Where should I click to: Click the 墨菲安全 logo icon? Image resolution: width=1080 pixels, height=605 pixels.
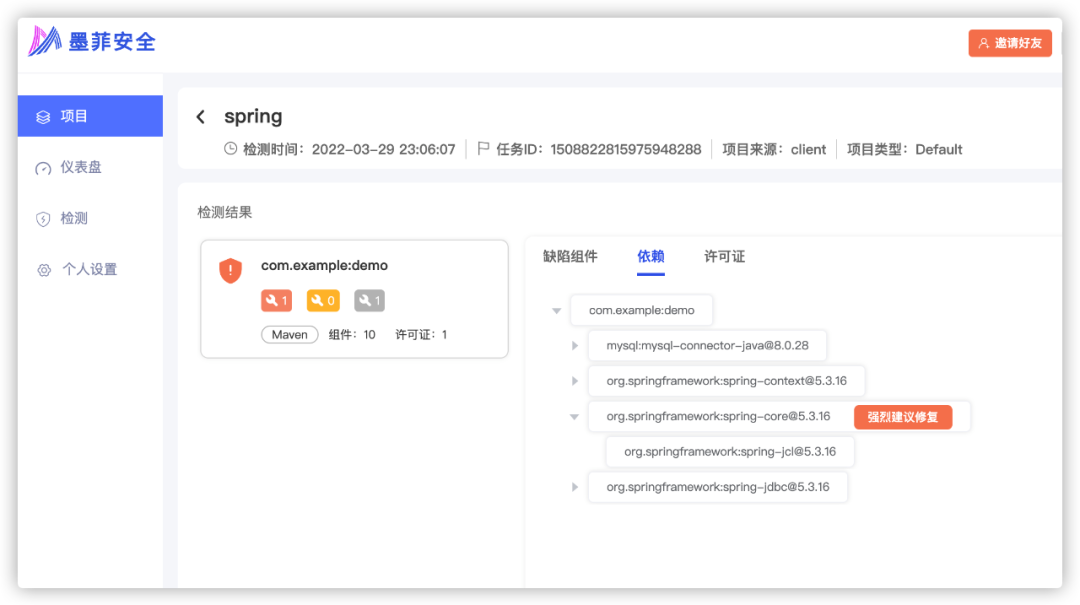45,41
